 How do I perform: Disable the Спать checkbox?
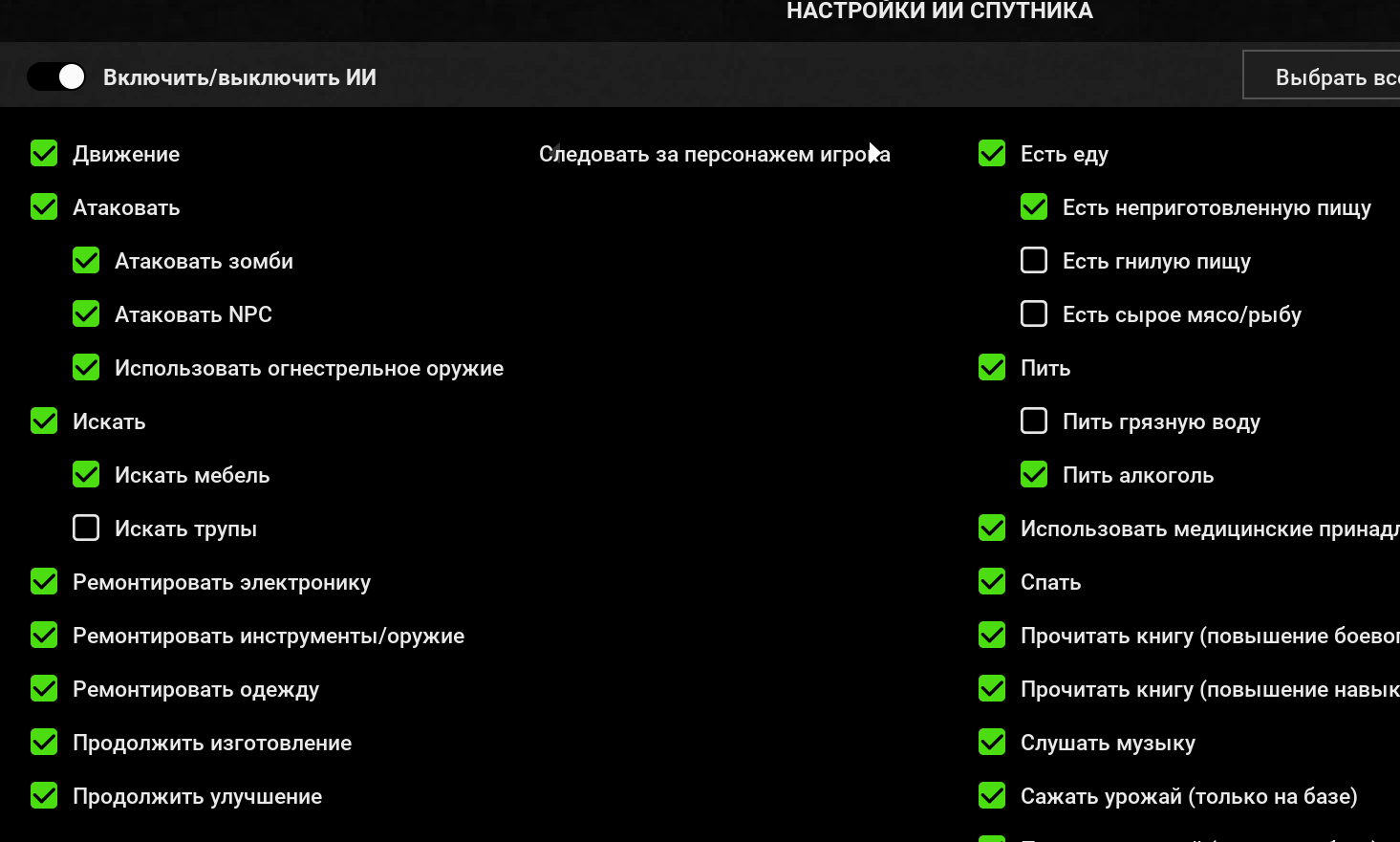(x=992, y=582)
